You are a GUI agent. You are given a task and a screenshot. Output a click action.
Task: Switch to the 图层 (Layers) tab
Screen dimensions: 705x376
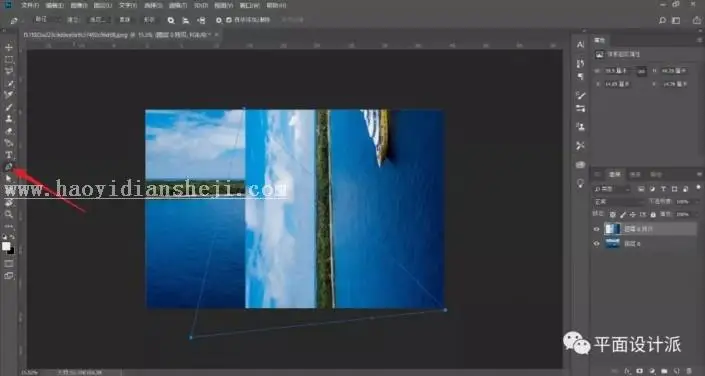click(x=615, y=175)
